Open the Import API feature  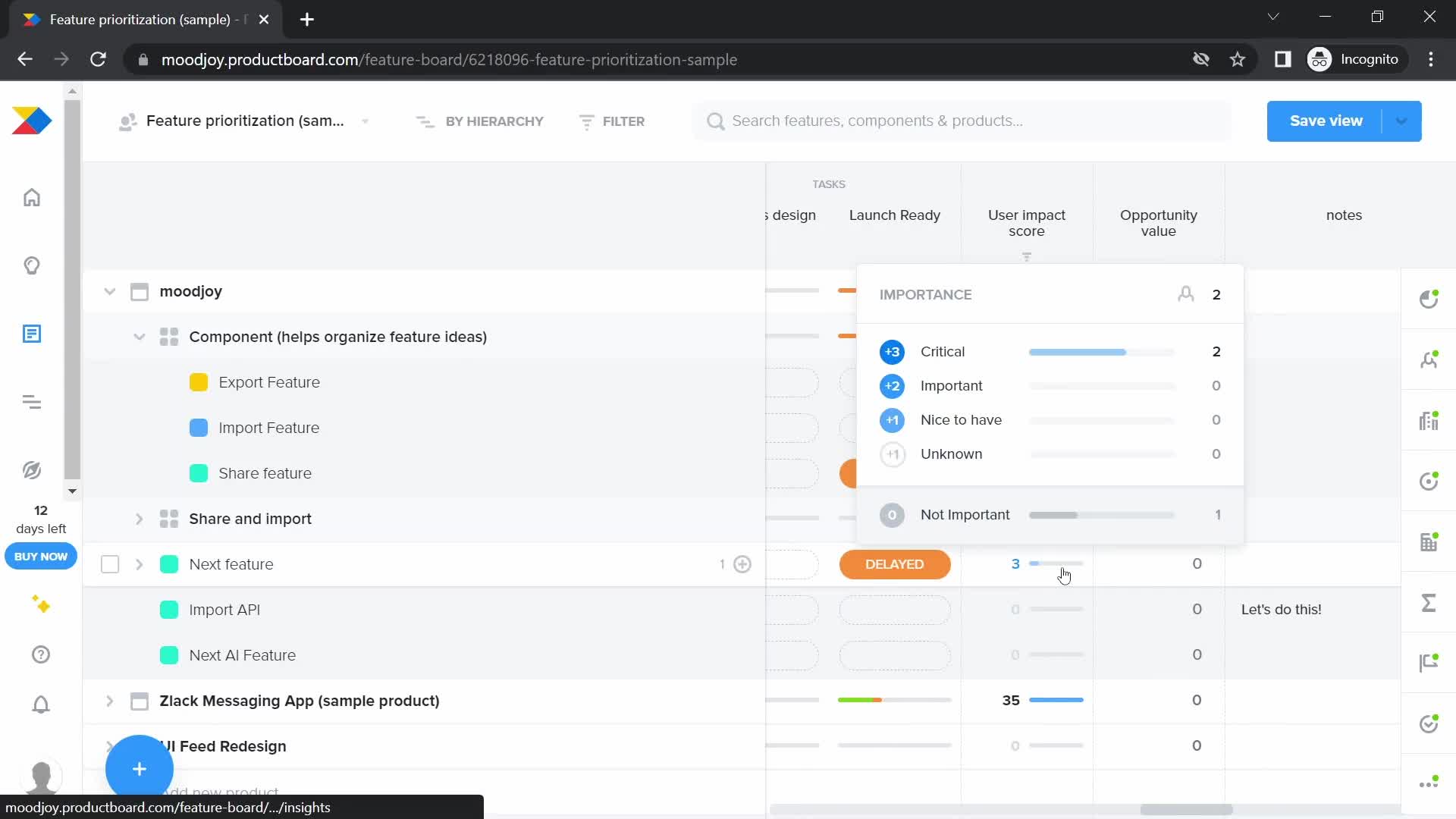(224, 610)
